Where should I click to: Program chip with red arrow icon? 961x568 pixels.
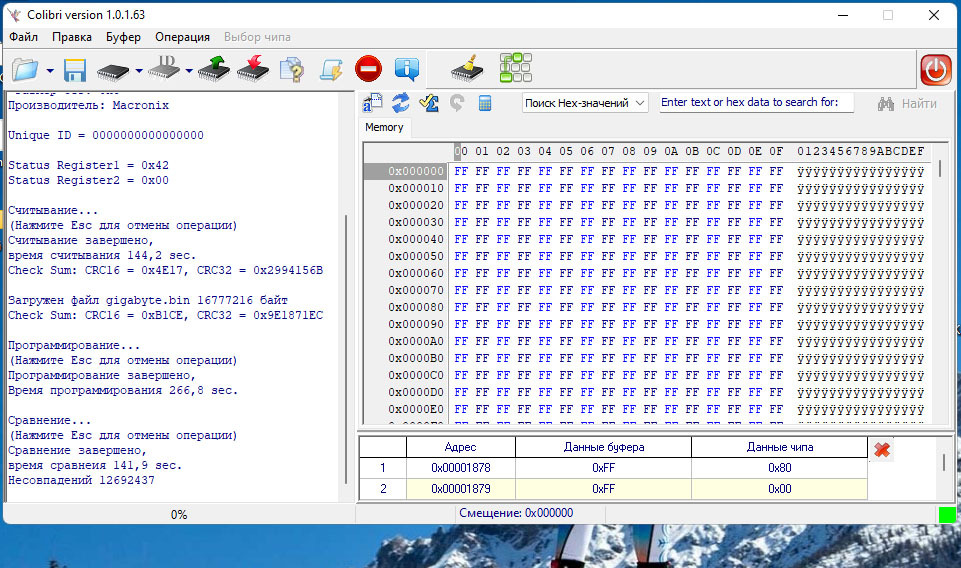pyautogui.click(x=253, y=69)
